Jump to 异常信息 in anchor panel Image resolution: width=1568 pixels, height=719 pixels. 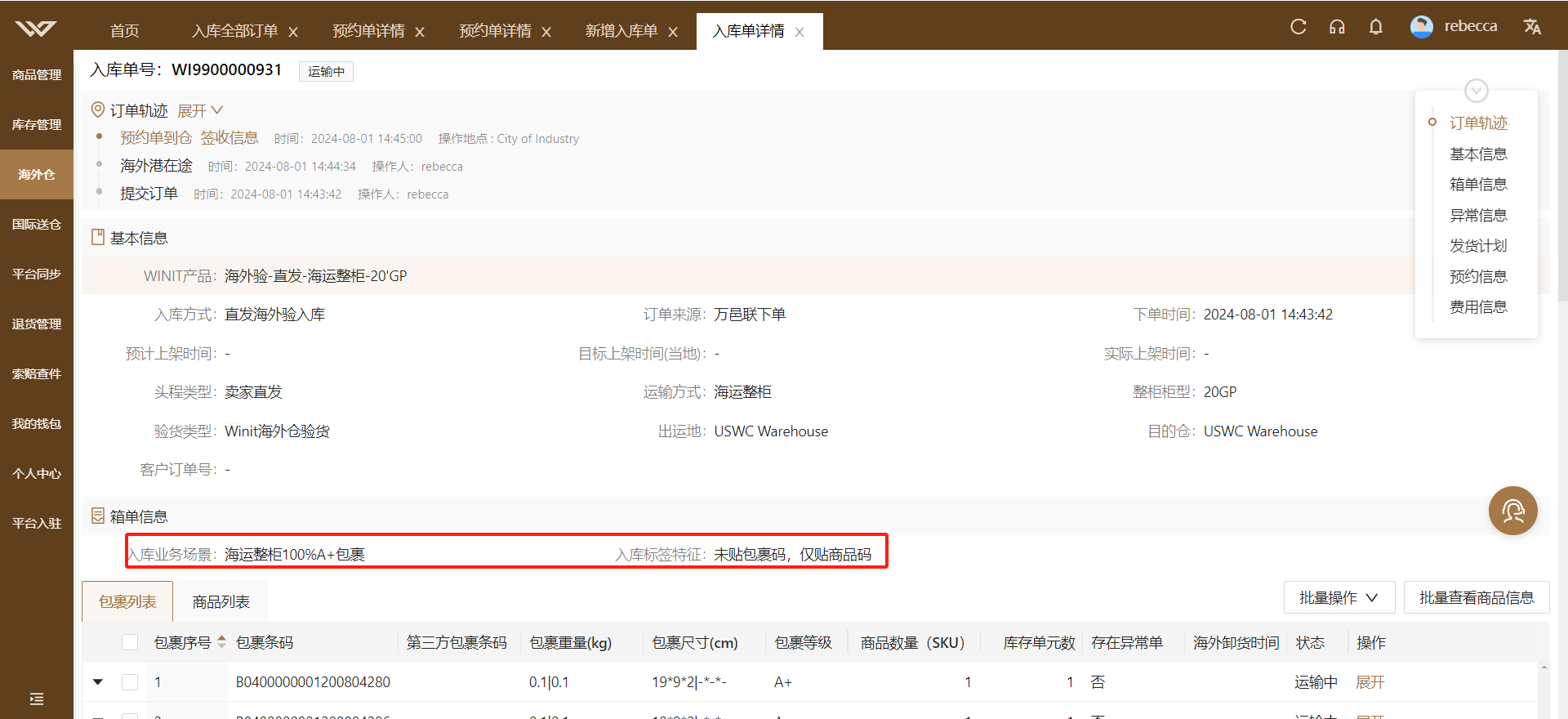tap(1478, 215)
